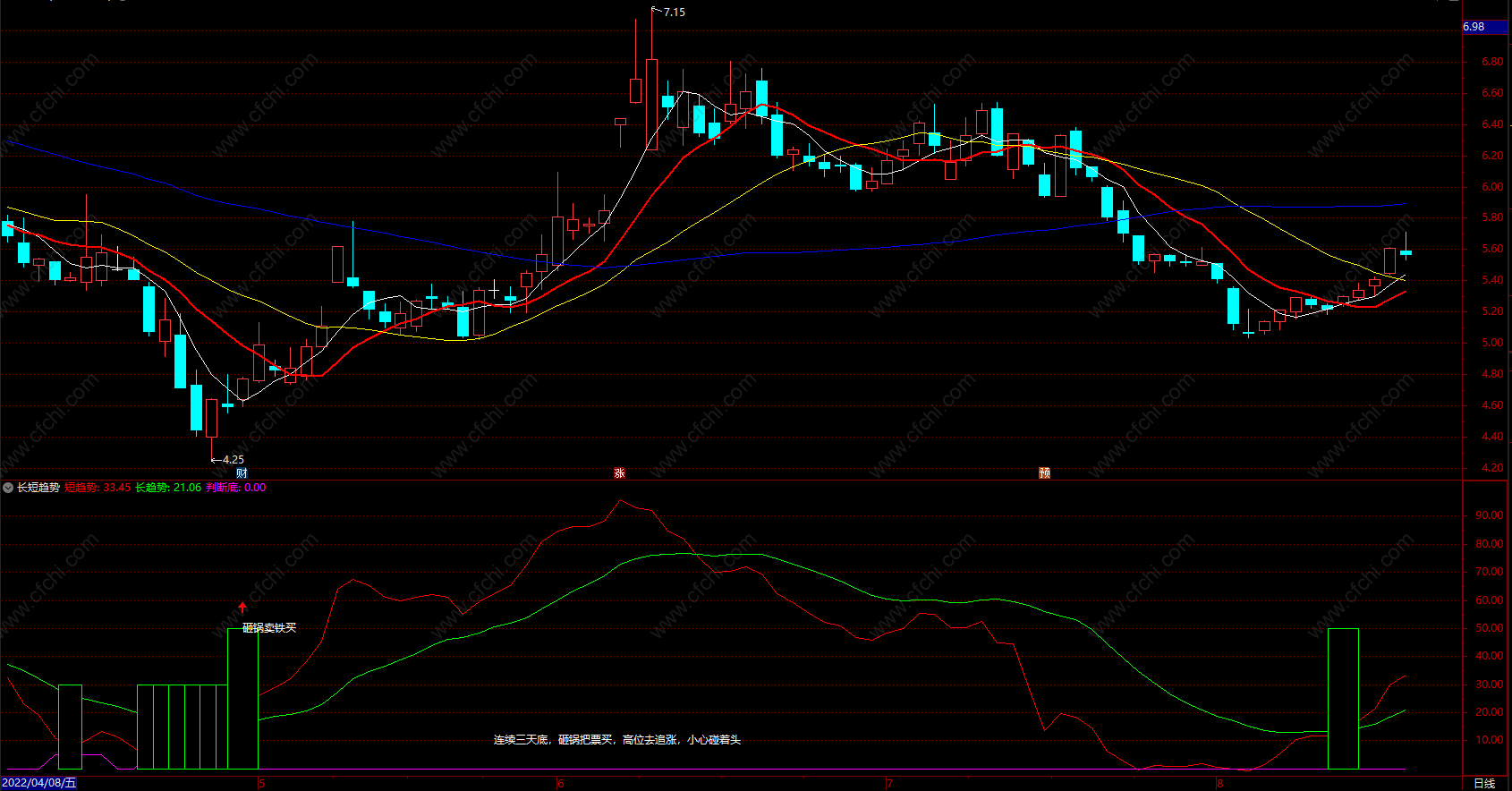The height and width of the screenshot is (791, 1512).
Task: Click the 2022/04/08/五 date label
Action: point(39,783)
